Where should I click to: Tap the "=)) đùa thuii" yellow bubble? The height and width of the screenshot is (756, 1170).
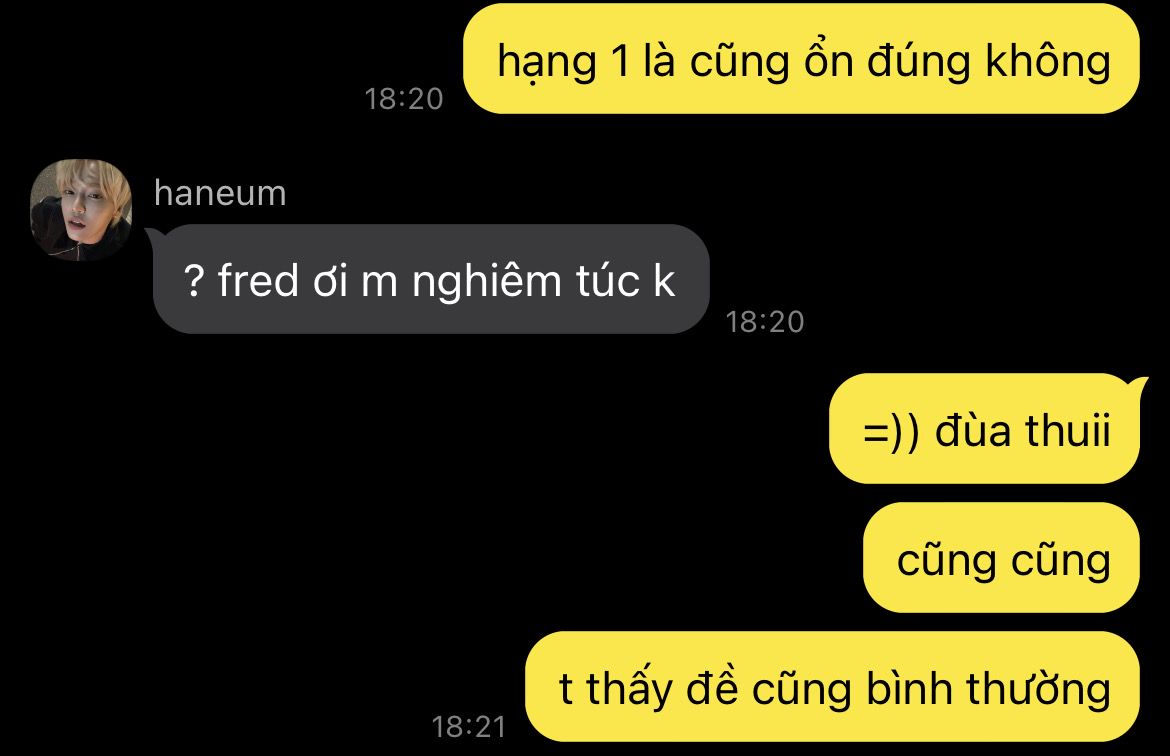click(x=985, y=429)
